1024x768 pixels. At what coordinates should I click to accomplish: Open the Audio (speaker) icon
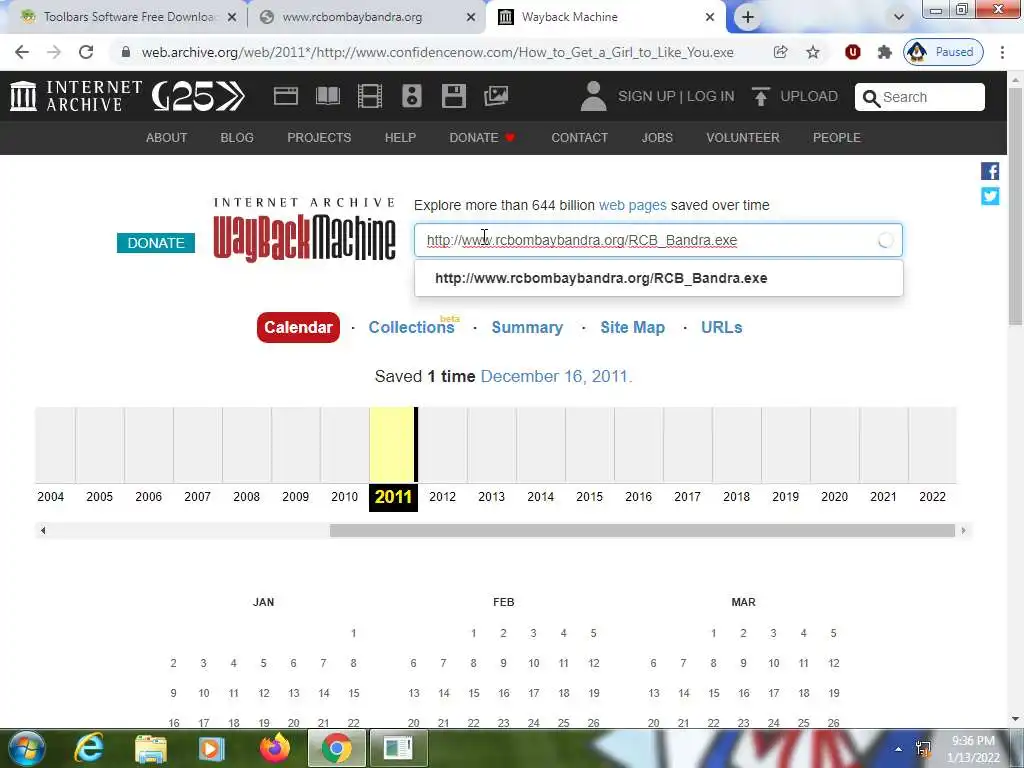pyautogui.click(x=411, y=96)
